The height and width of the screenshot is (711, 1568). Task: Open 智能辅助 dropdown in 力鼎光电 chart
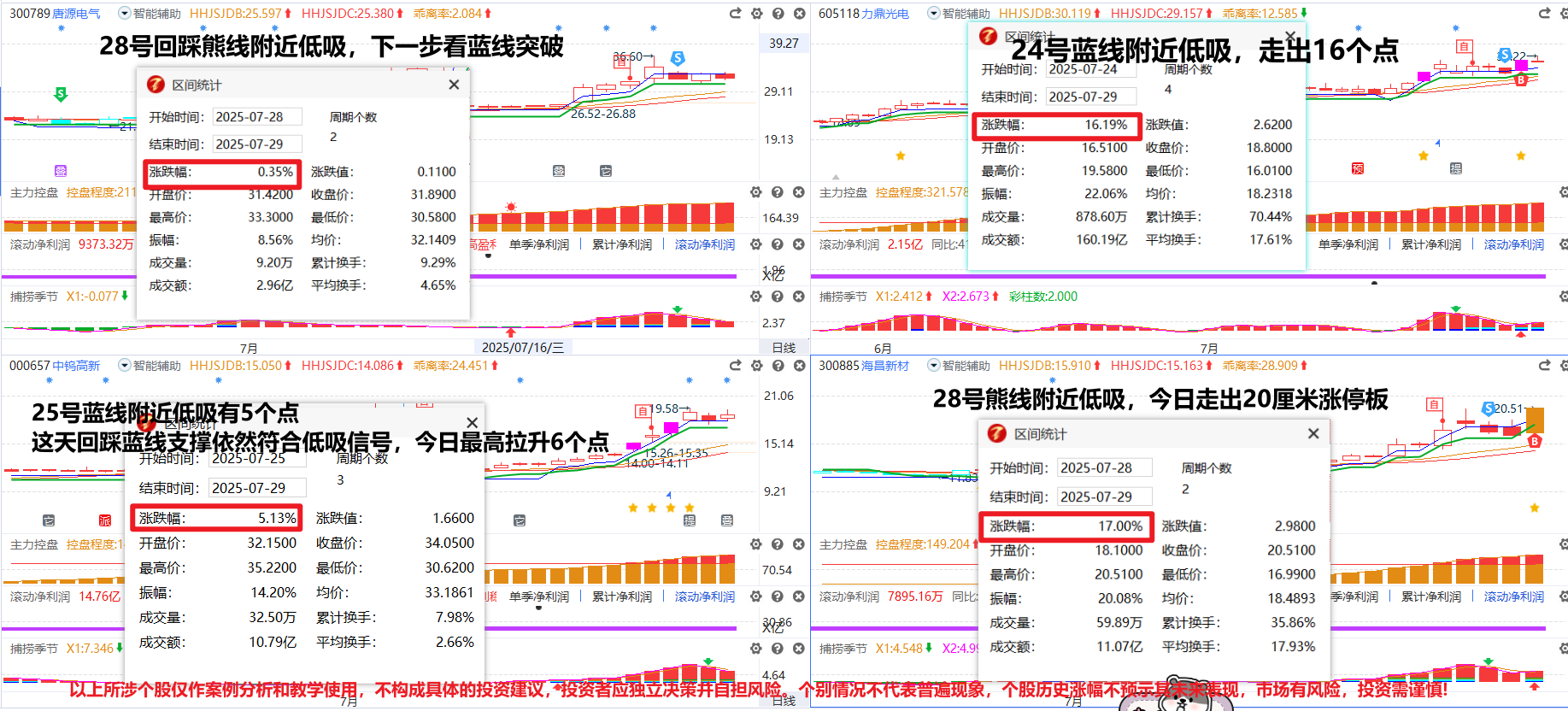(x=934, y=14)
